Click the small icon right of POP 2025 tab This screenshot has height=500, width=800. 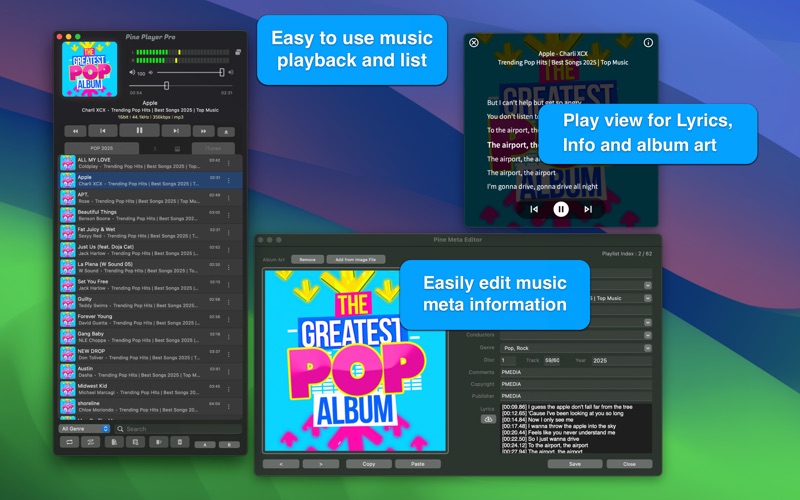[155, 148]
